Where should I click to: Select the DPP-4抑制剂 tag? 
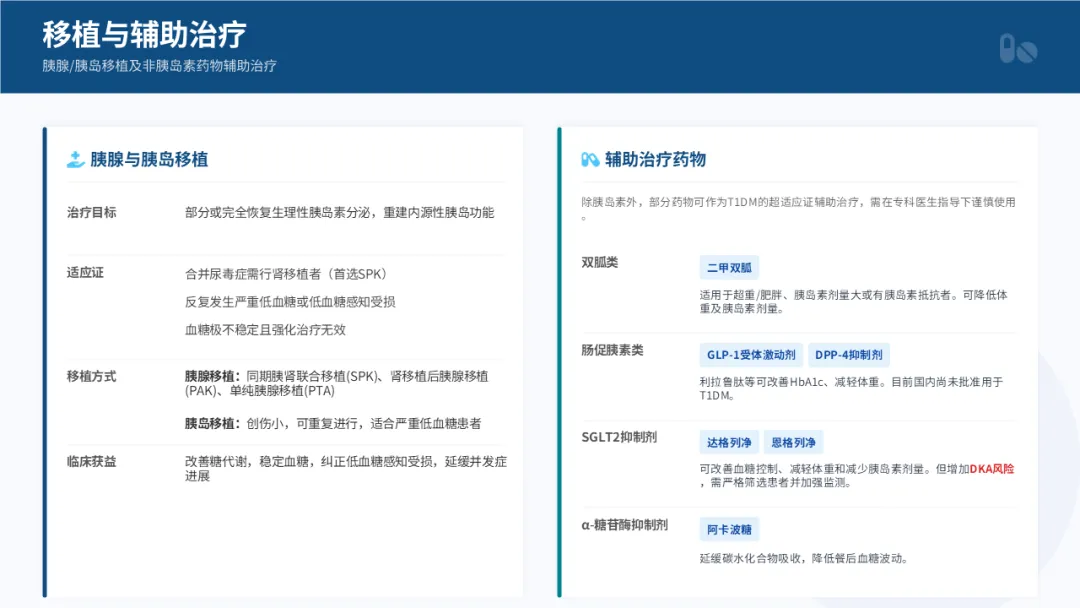point(849,355)
